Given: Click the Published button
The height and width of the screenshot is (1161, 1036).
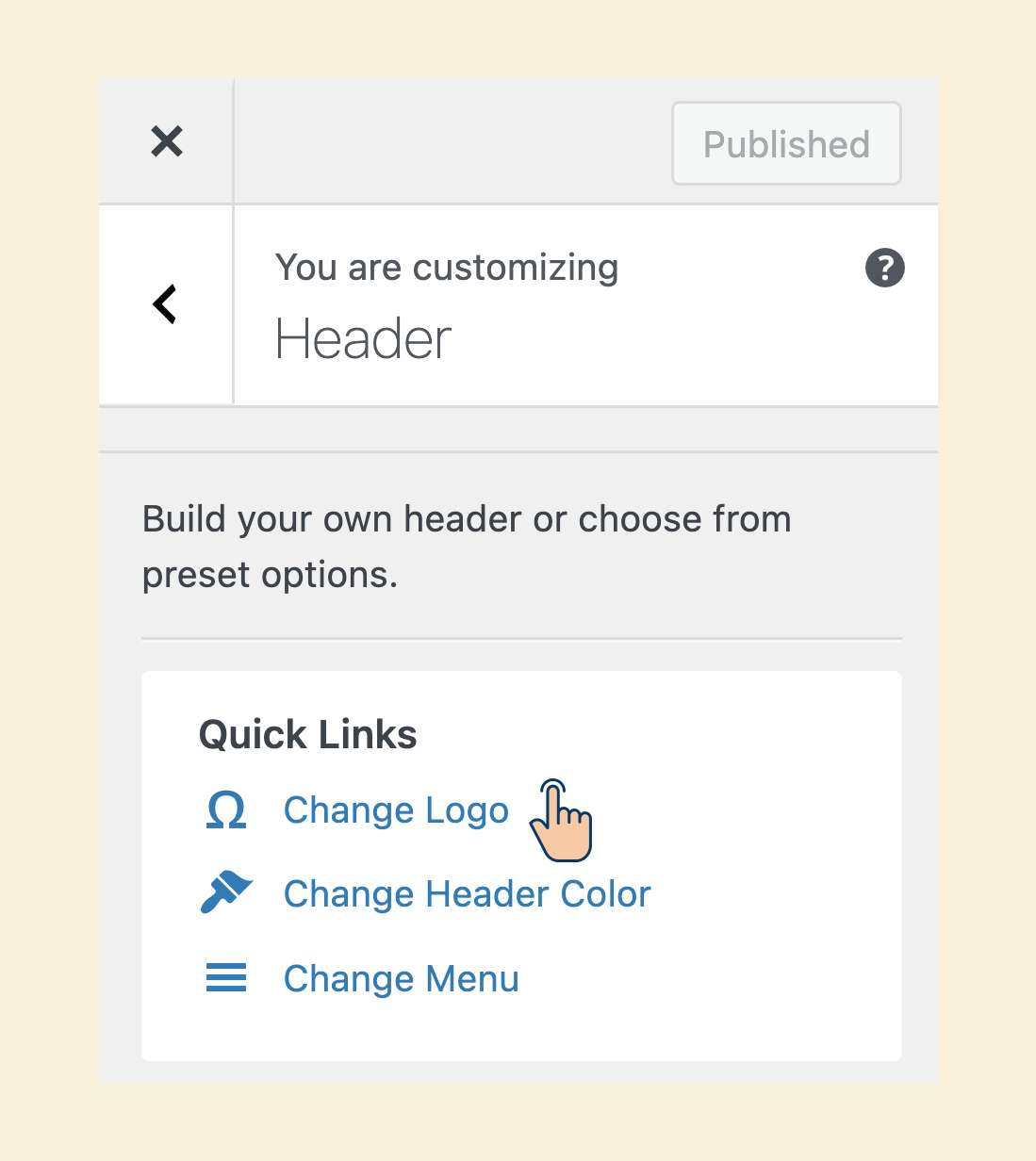Looking at the screenshot, I should coord(786,143).
